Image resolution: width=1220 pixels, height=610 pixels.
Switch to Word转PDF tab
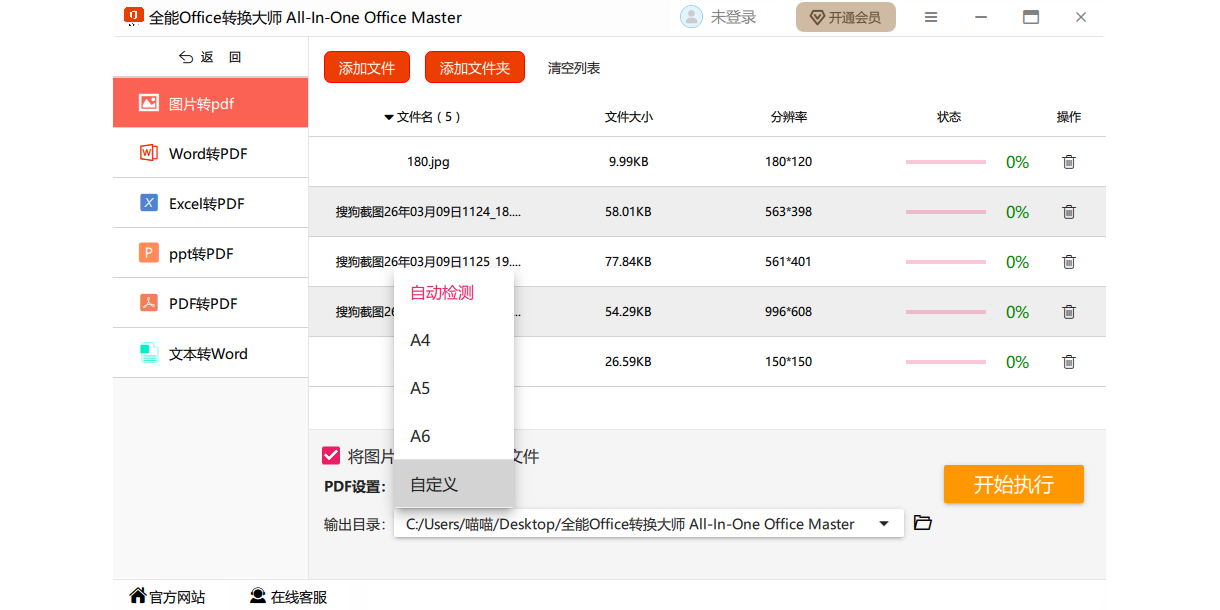[x=208, y=154]
